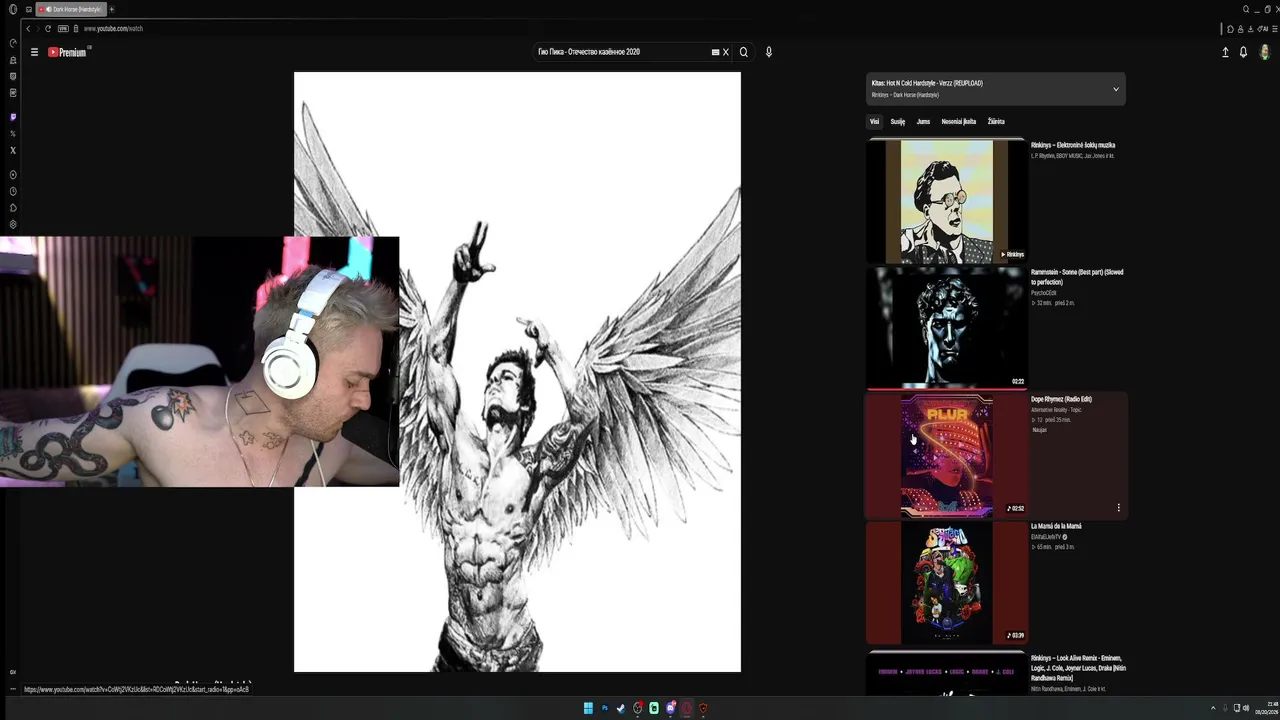Select the 'Neseniai įkelta' filter chip
The image size is (1280, 720).
(x=958, y=122)
